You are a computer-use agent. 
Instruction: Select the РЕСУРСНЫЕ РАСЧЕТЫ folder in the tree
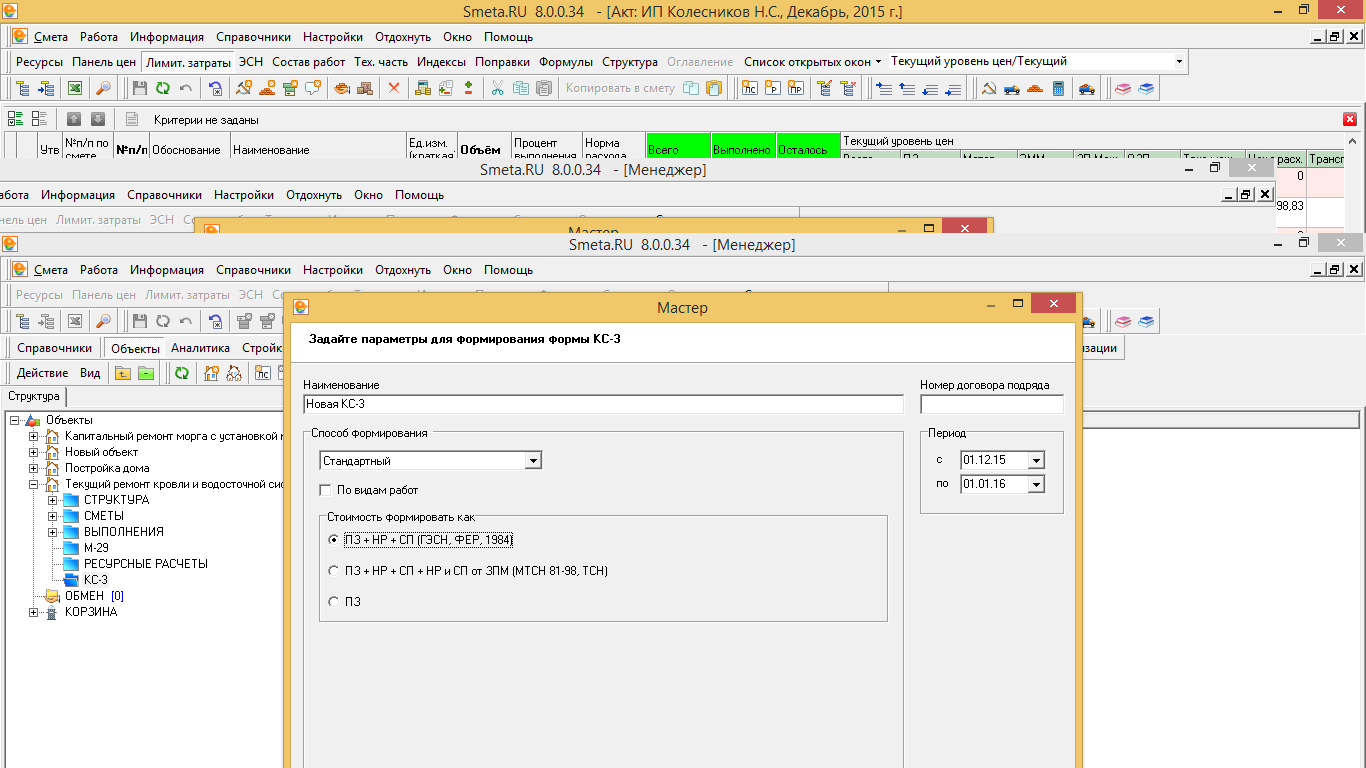146,564
